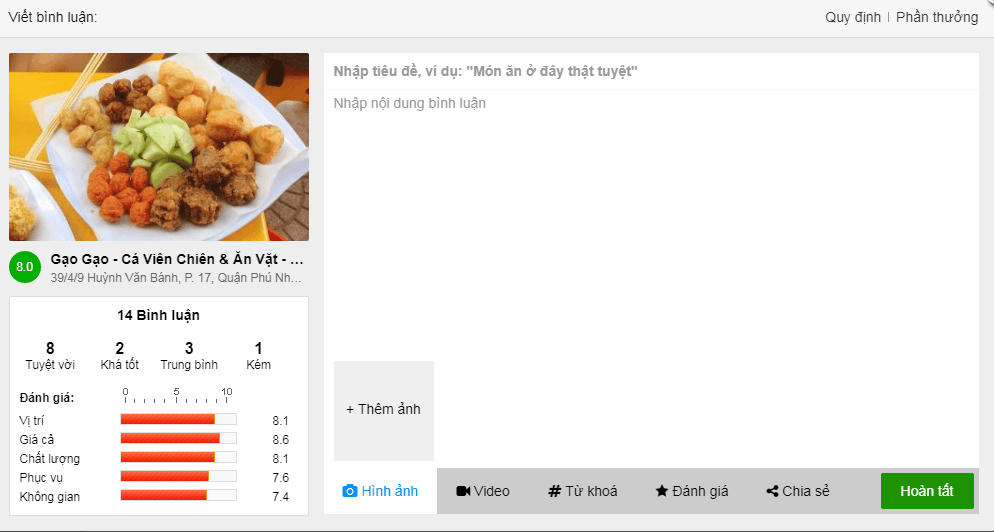Focus the review title input field
The height and width of the screenshot is (532, 994).
click(x=651, y=71)
